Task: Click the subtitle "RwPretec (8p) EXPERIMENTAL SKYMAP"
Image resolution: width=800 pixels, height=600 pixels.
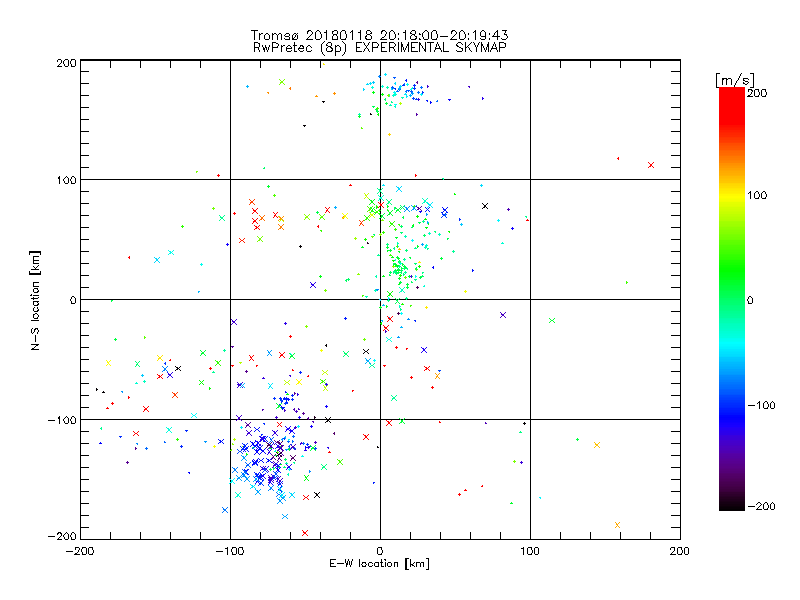Action: point(379,47)
